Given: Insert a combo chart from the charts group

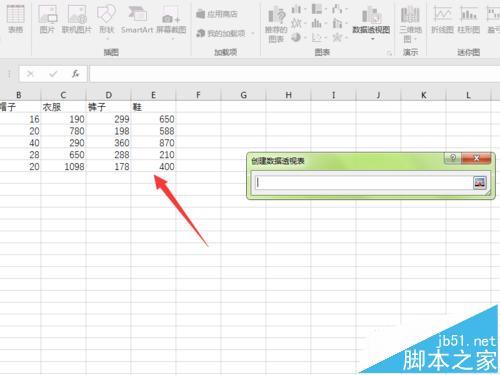Looking at the screenshot, I should [x=339, y=23].
